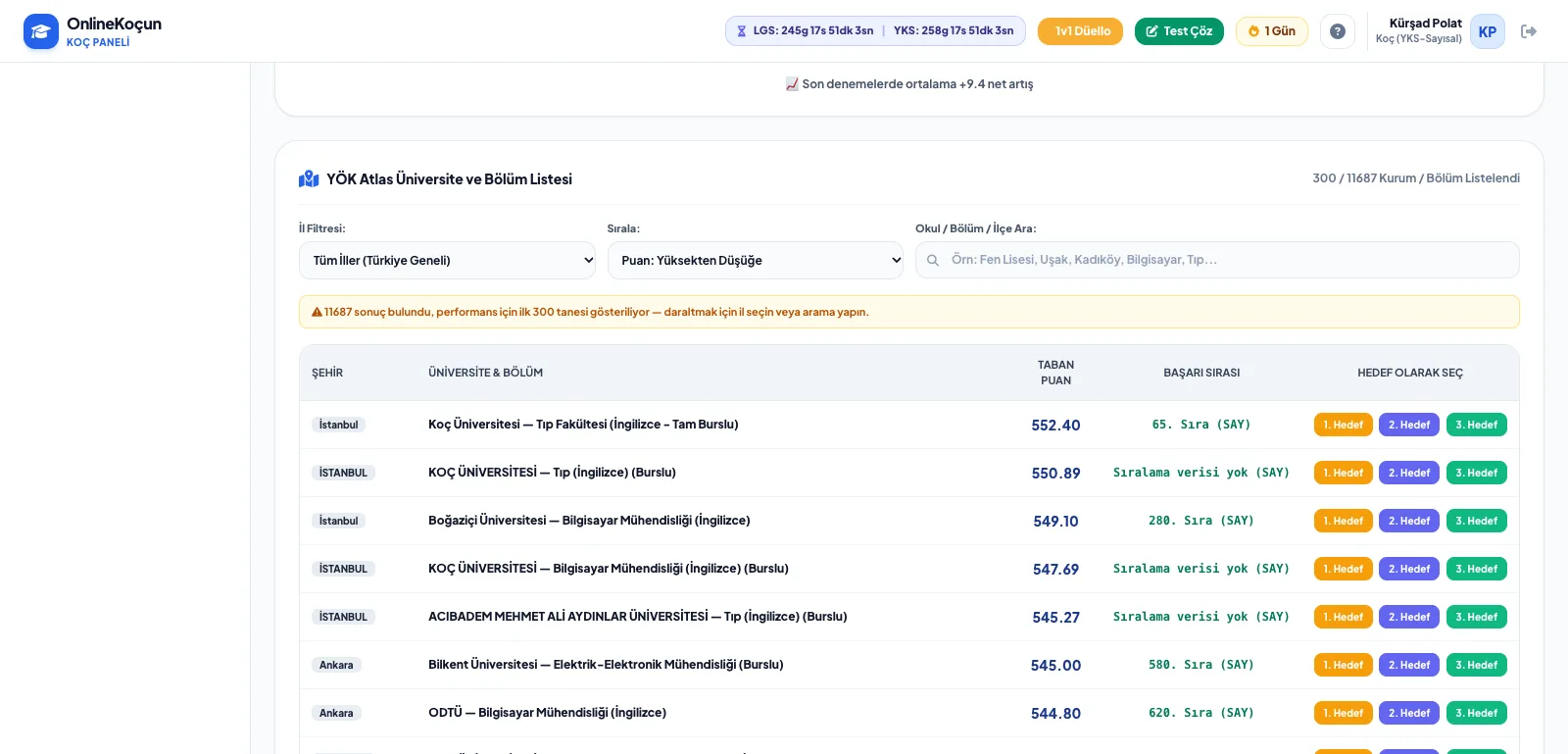
Task: Open the help question mark icon
Action: [x=1338, y=31]
